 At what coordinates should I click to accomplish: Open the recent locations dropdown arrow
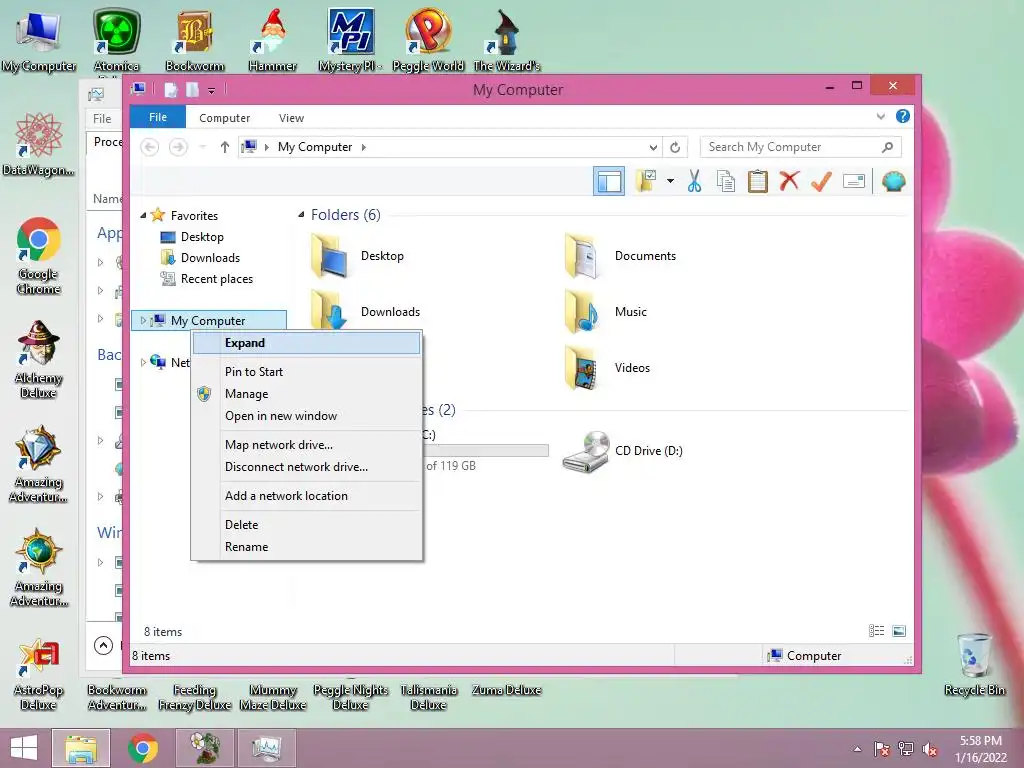point(203,147)
